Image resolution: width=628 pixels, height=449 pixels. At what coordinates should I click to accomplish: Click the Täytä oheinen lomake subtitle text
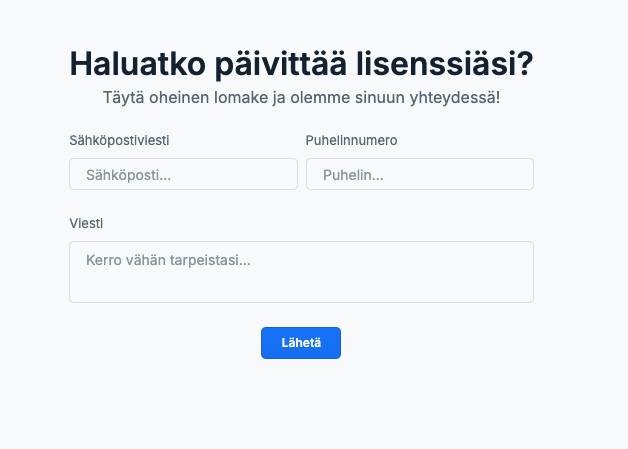[301, 97]
